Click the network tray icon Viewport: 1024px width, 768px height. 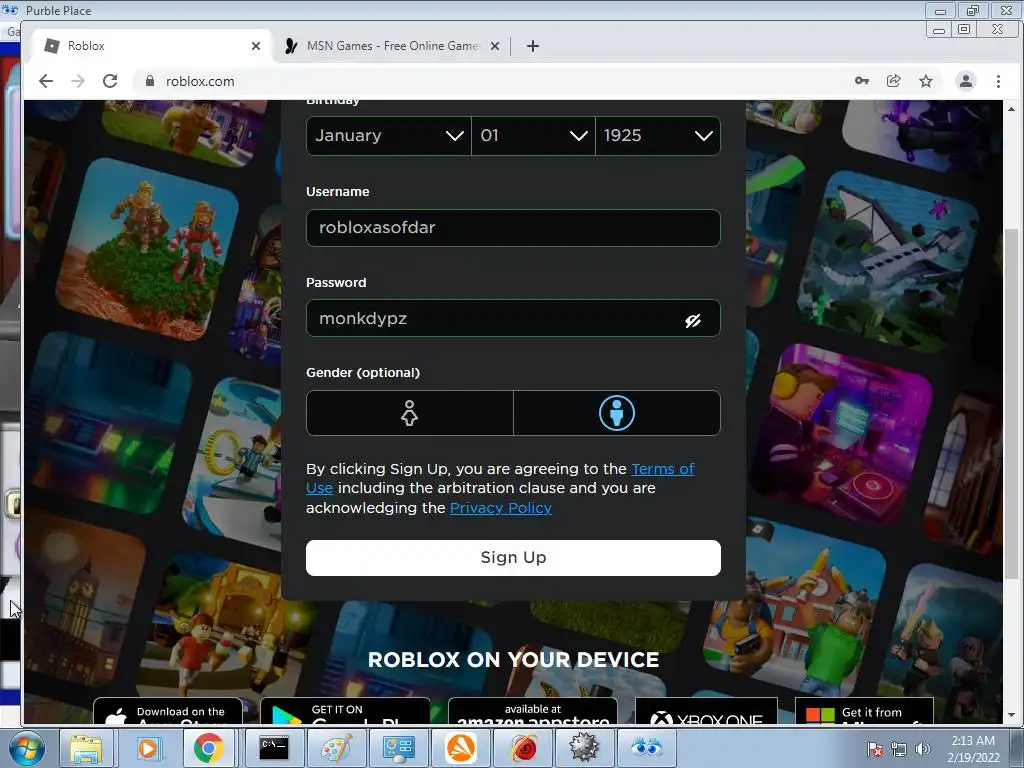(x=899, y=749)
